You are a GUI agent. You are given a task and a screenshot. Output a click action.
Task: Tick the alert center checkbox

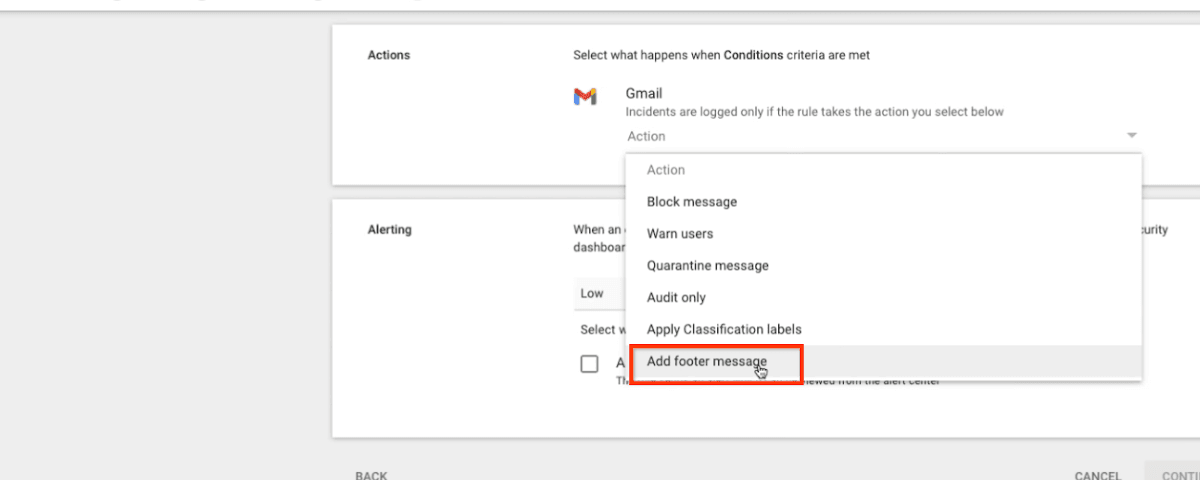590,364
